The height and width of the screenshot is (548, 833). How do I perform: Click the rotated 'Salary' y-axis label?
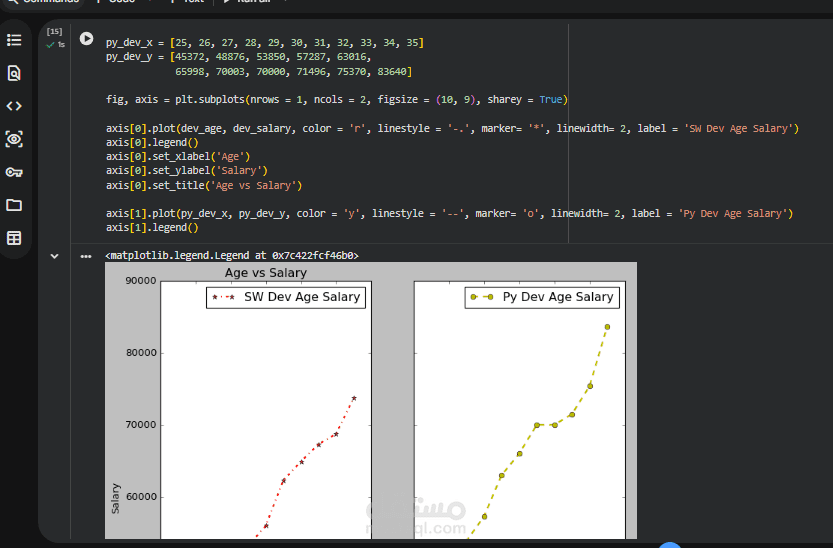pyautogui.click(x=115, y=498)
